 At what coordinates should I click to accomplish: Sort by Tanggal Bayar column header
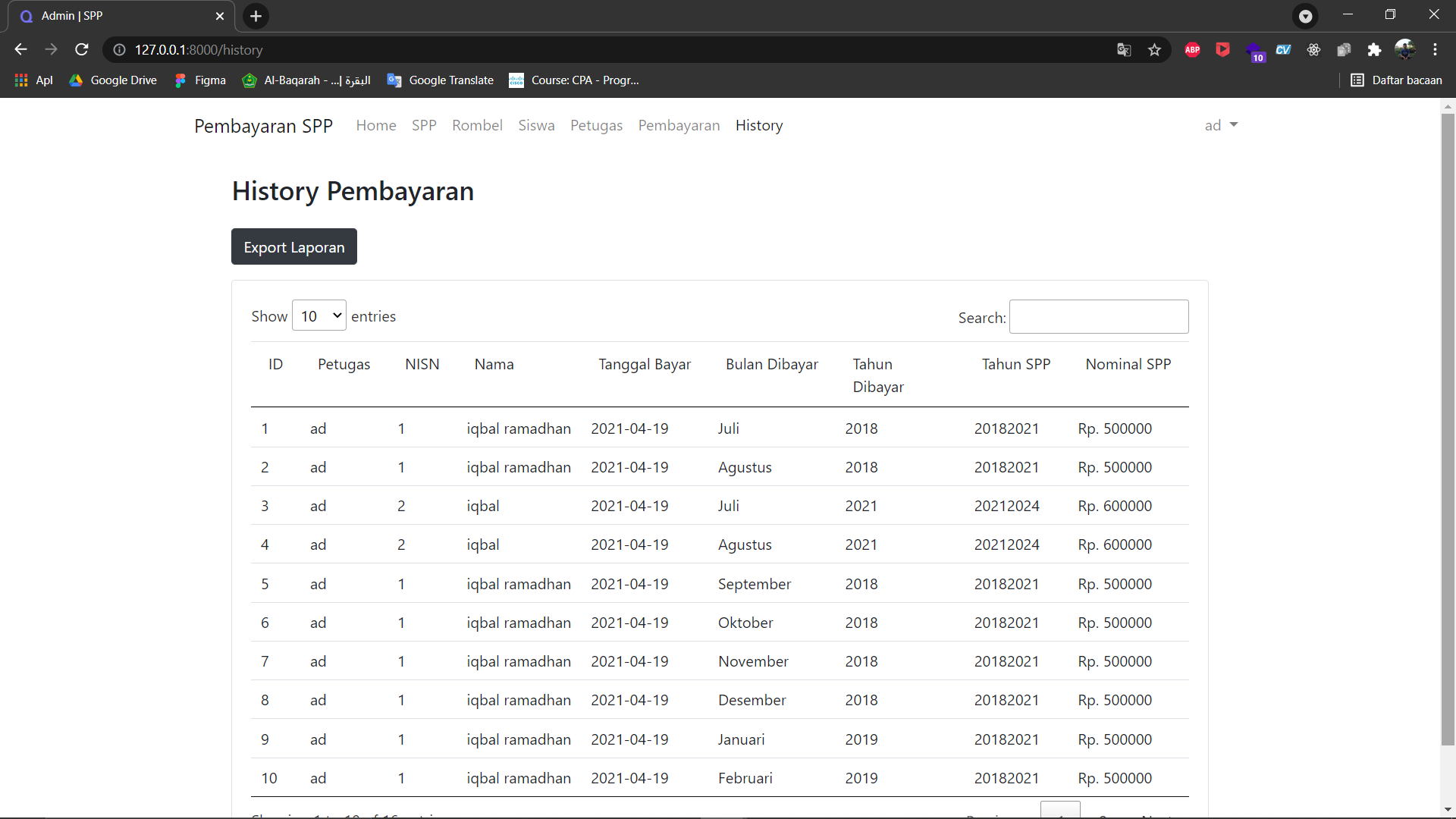[x=645, y=364]
